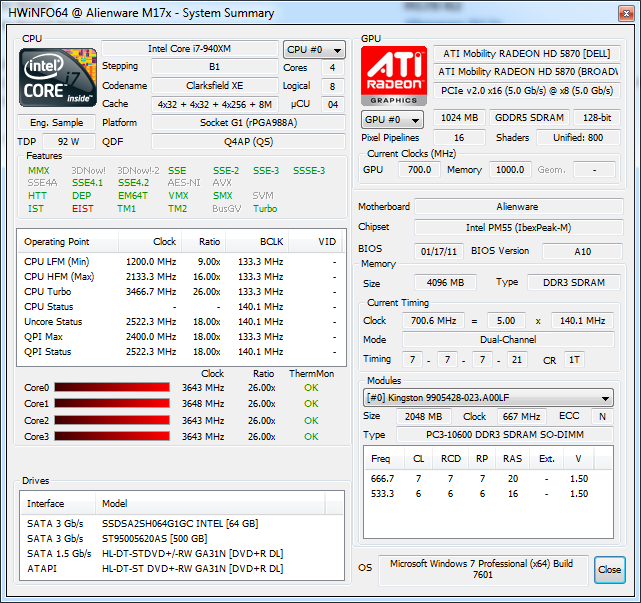The width and height of the screenshot is (641, 603).
Task: Click the Turbo feature label
Action: click(265, 209)
